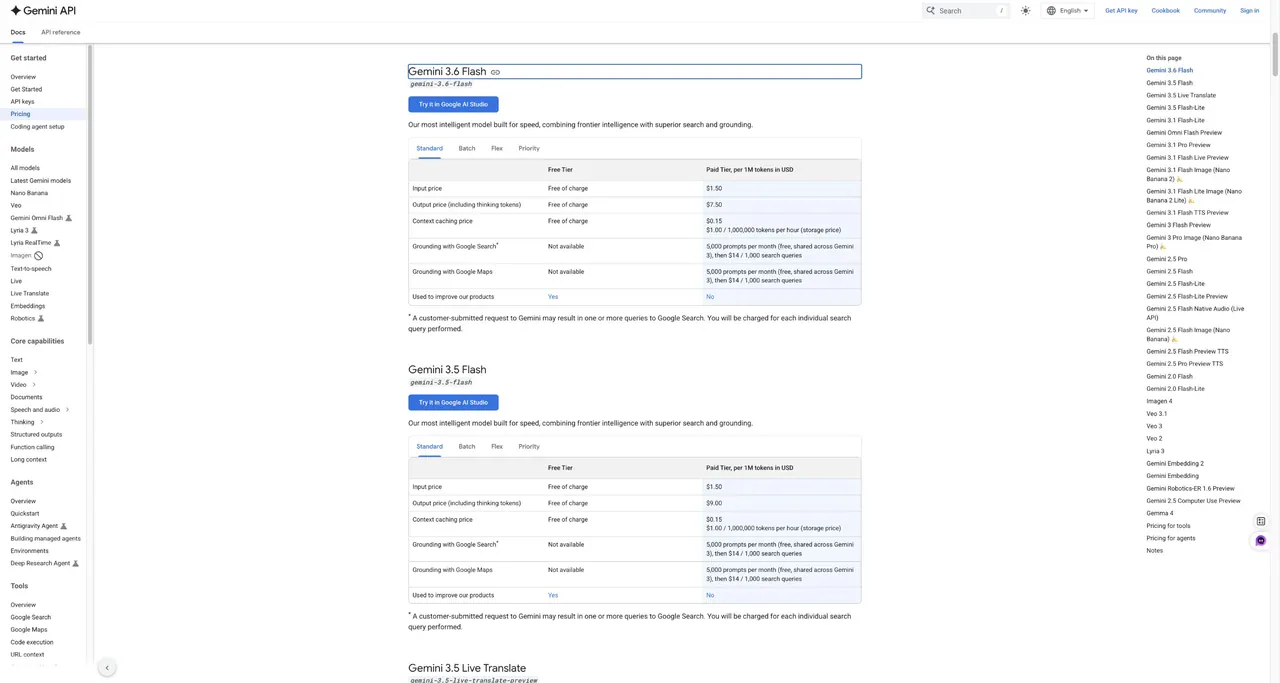Viewport: 1280px width, 683px height.
Task: Switch to the API reference tab
Action: click(x=61, y=32)
